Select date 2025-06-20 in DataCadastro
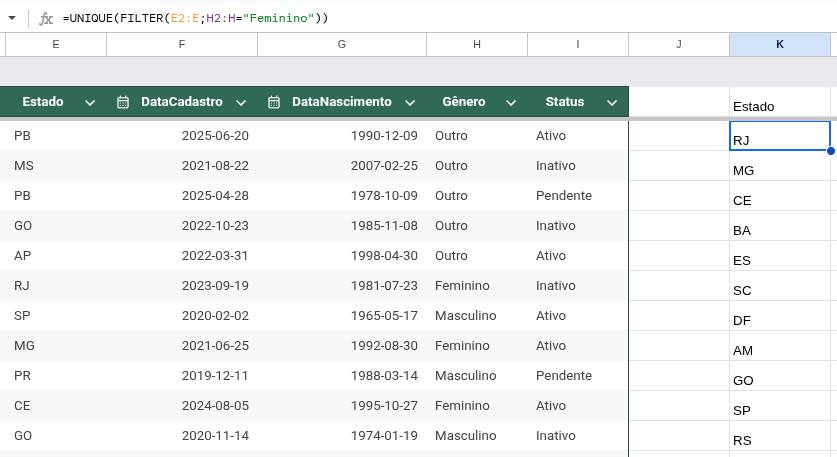837x457 pixels. click(x=182, y=136)
